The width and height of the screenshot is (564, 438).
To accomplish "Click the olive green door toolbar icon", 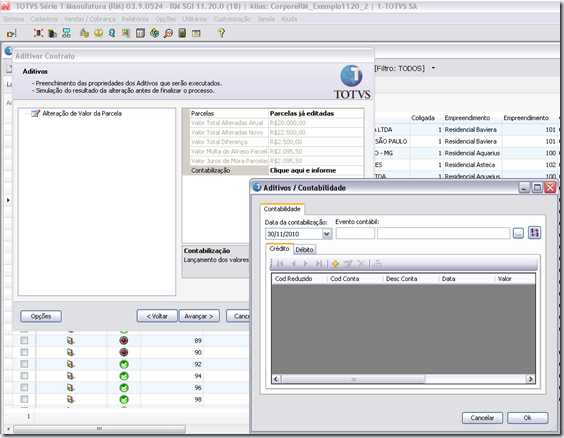I will click(126, 33).
